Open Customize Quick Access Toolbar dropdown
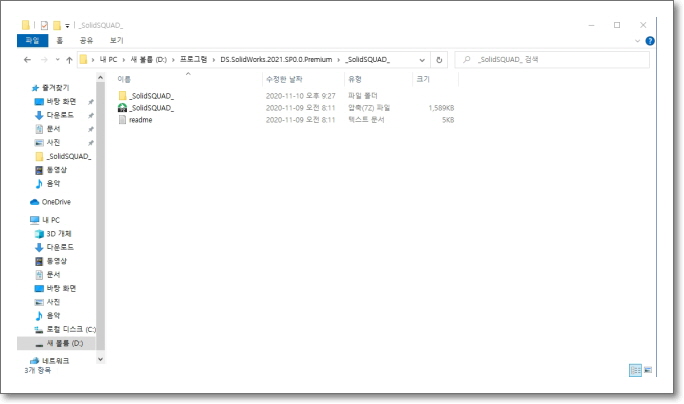 click(67, 26)
